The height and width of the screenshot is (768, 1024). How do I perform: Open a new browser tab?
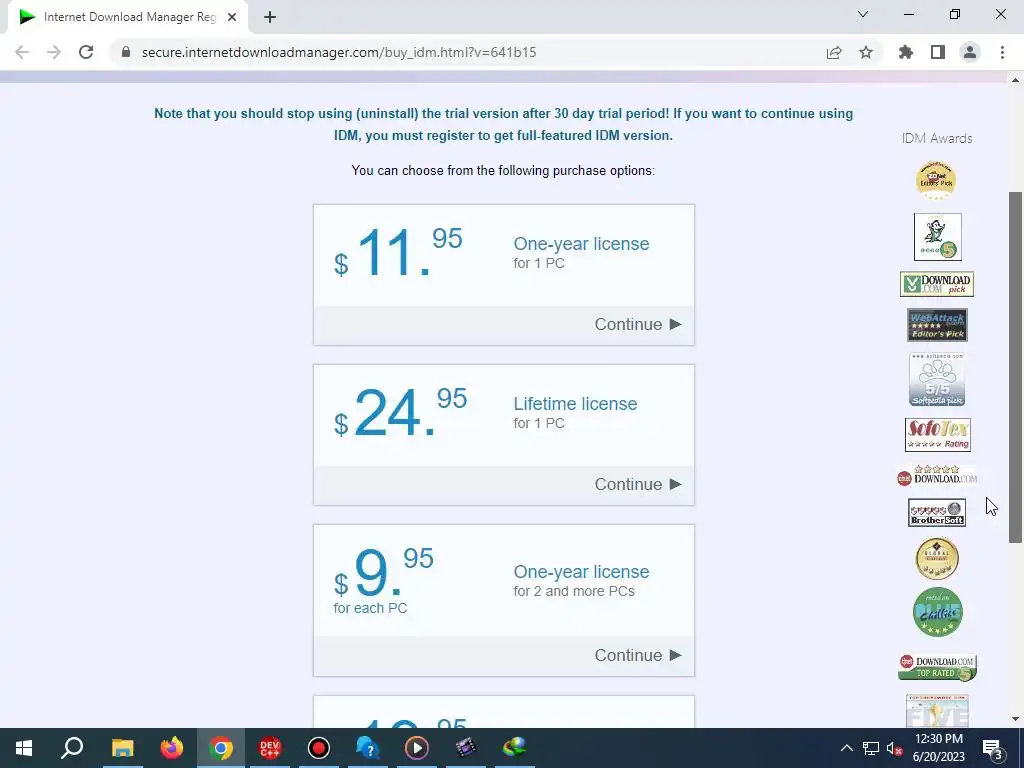(x=270, y=17)
